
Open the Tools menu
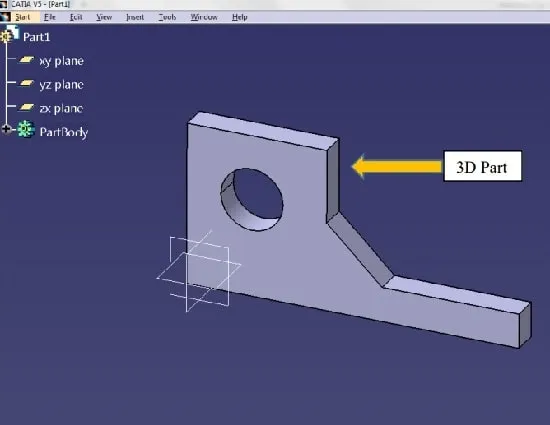click(x=167, y=17)
